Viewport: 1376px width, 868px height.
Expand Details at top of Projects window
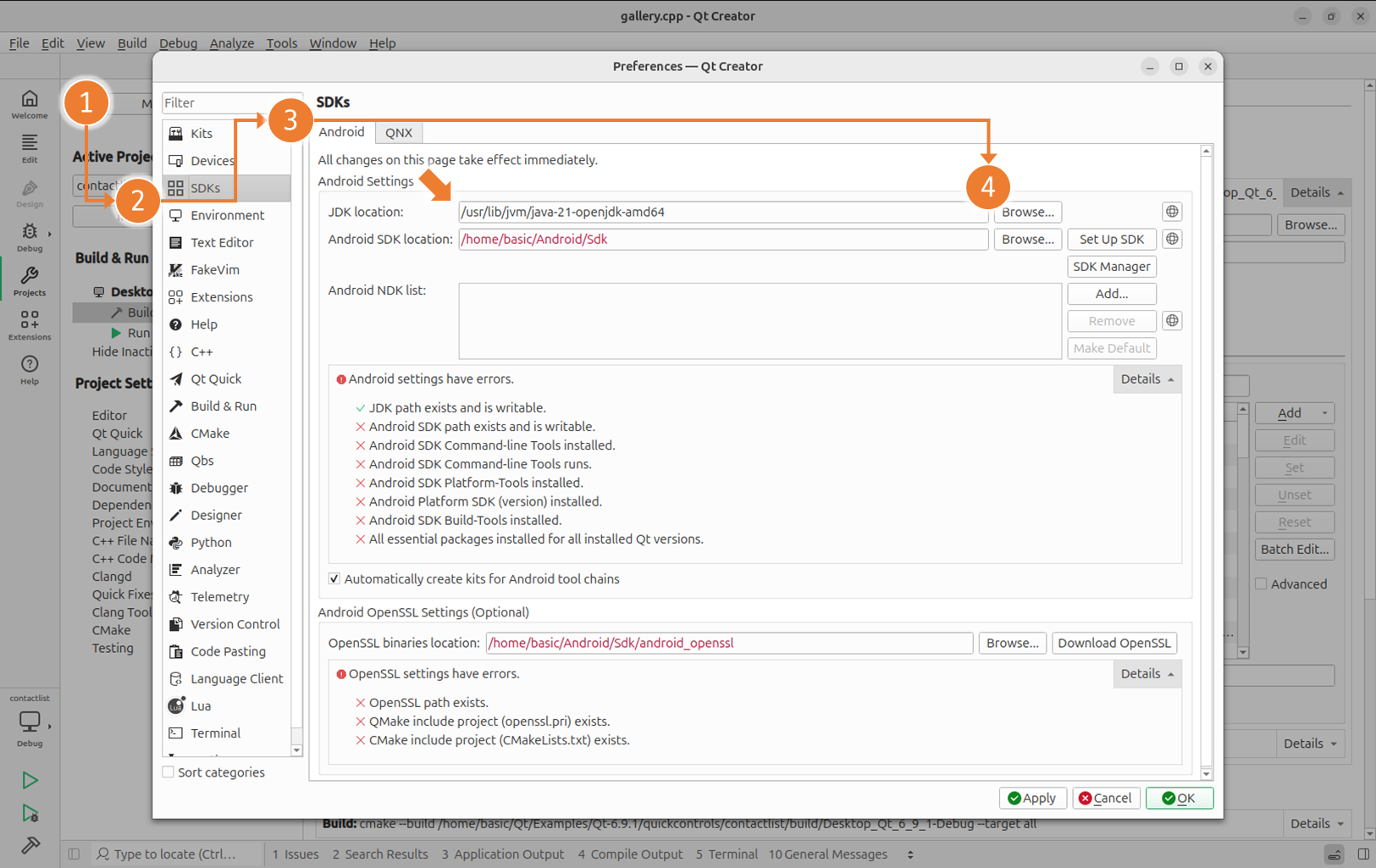pos(1317,192)
